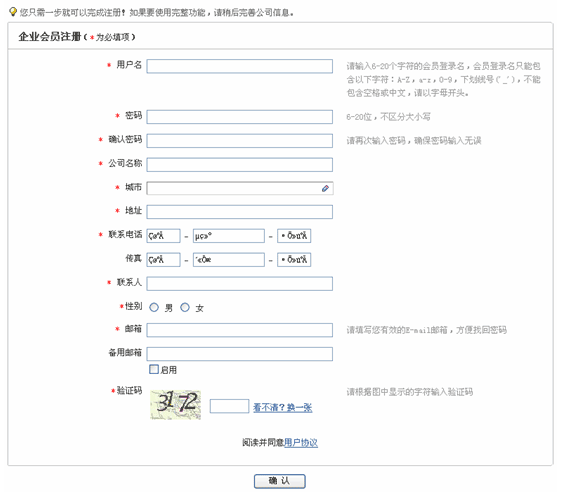562x493 pixels.
Task: Click the captcha image showing 3172
Action: pos(175,405)
